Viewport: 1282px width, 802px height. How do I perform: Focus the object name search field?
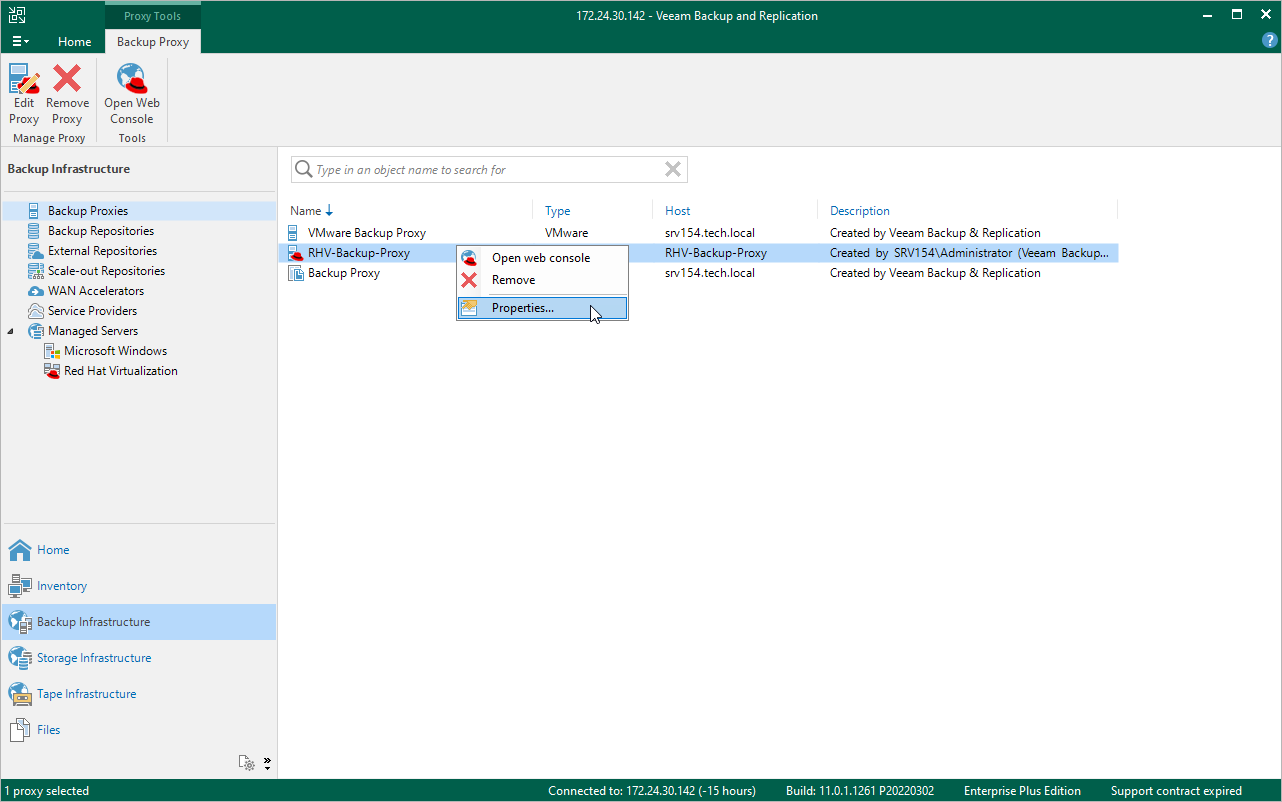[x=490, y=170]
